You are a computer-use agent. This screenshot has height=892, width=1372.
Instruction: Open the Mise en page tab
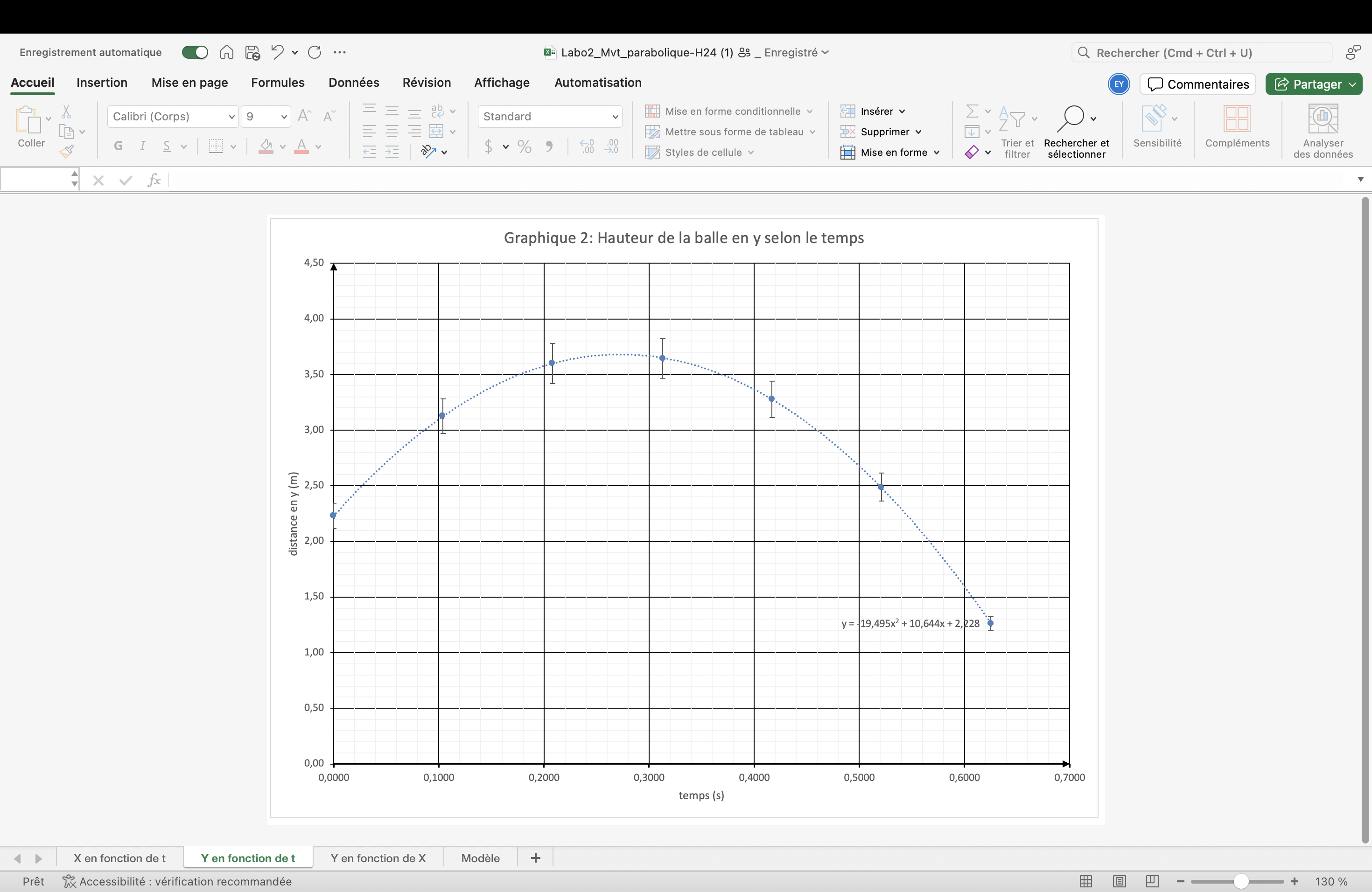coord(189,83)
